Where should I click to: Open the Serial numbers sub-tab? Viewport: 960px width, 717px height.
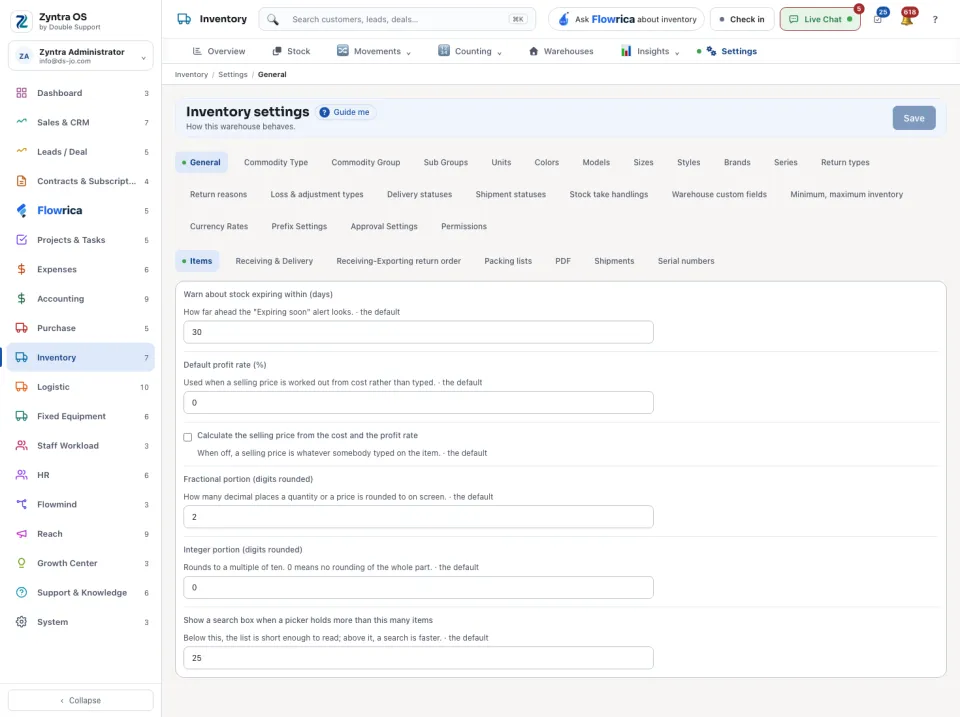coord(686,261)
